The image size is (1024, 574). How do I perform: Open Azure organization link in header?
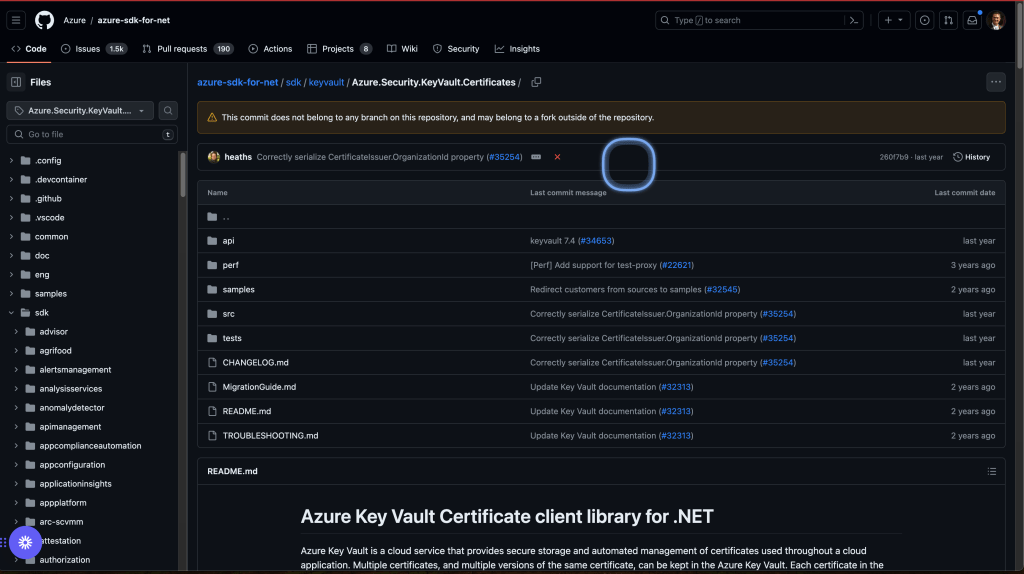coord(74,20)
